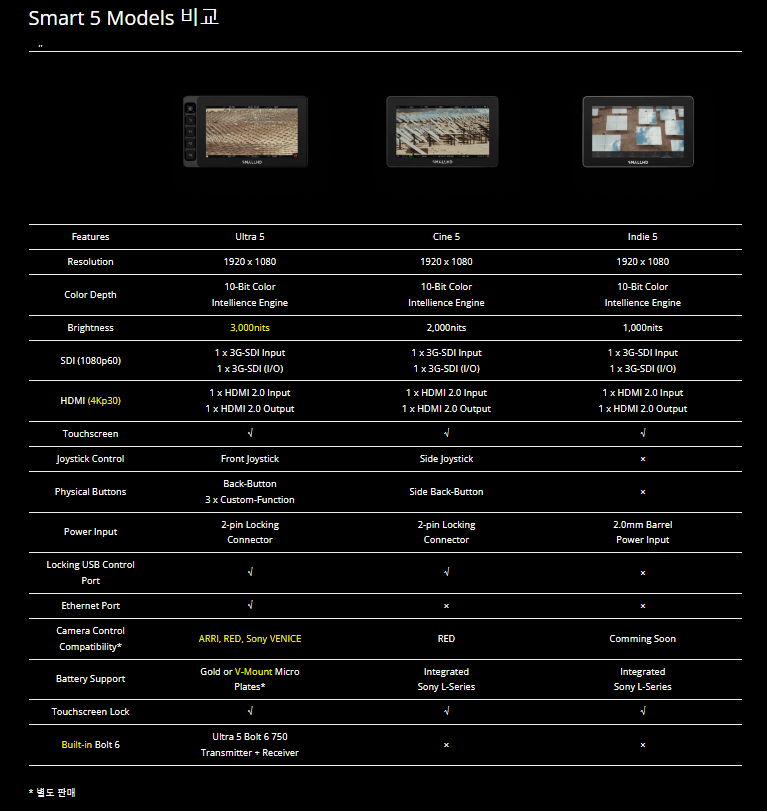Click the "Touchscreen" row label
767x811 pixels.
coord(91,434)
